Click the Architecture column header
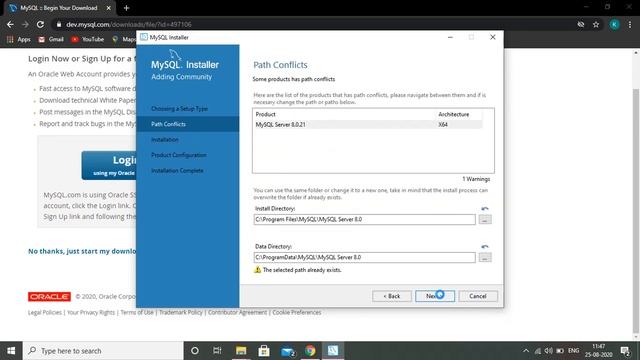Screen dimensions: 640x360 (453, 114)
